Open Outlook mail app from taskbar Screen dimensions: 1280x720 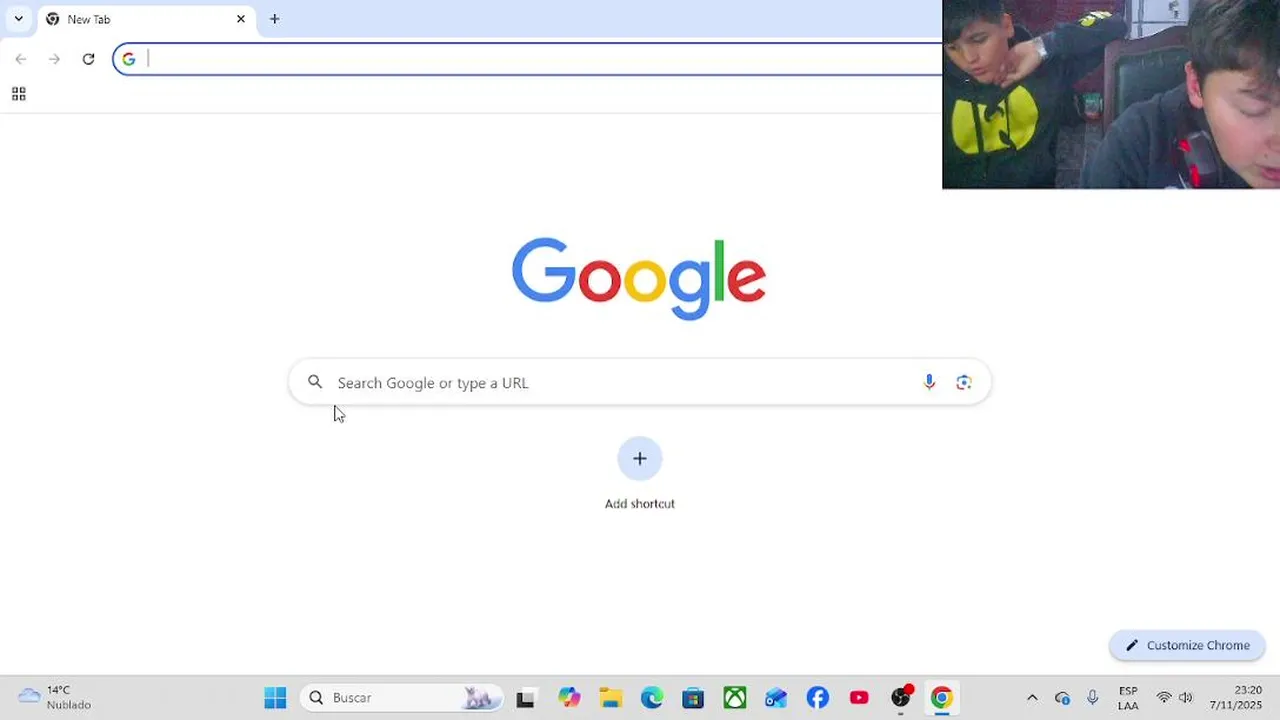(x=776, y=698)
